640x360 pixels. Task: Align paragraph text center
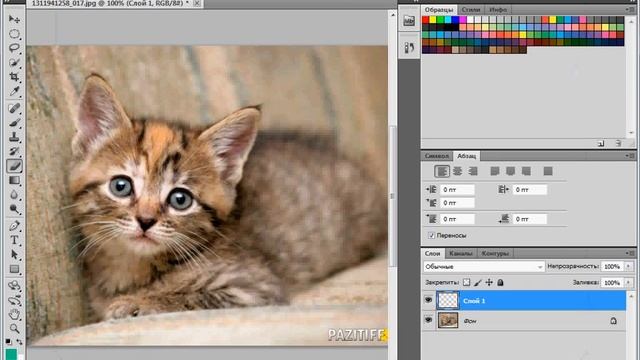click(458, 171)
